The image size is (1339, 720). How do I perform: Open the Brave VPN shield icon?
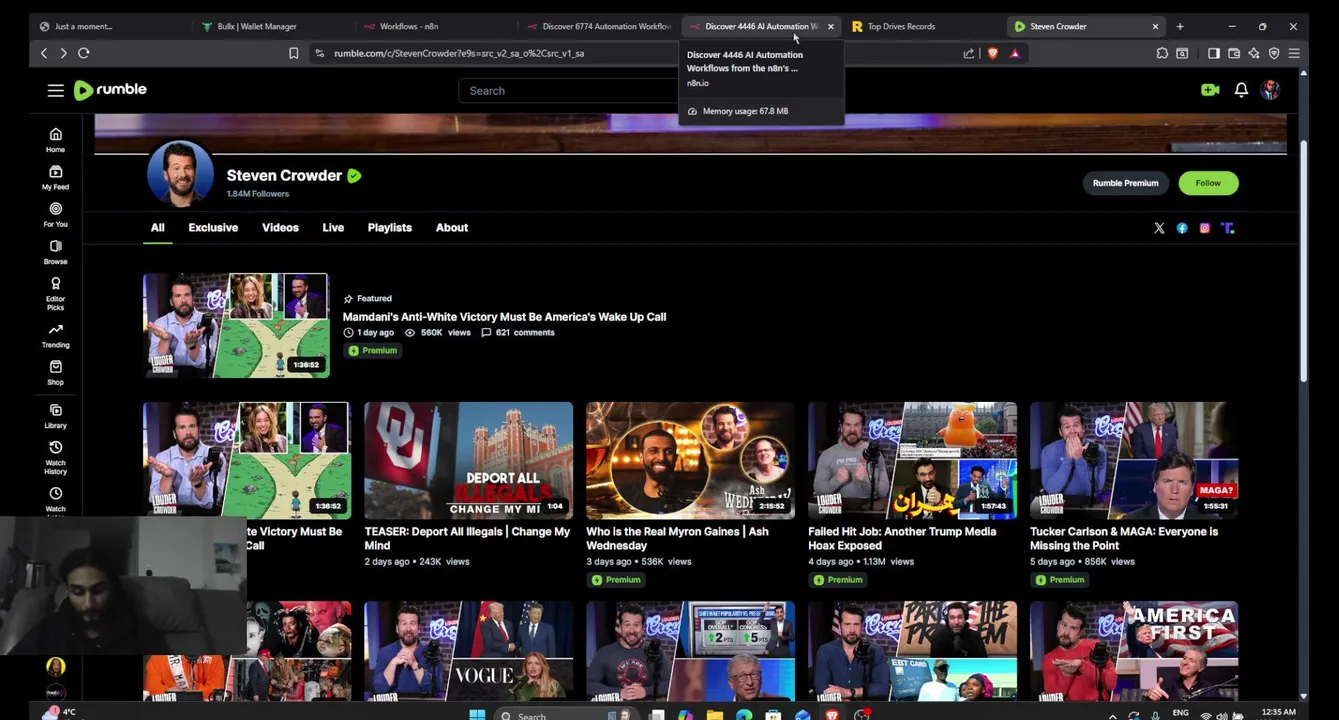[x=1274, y=53]
